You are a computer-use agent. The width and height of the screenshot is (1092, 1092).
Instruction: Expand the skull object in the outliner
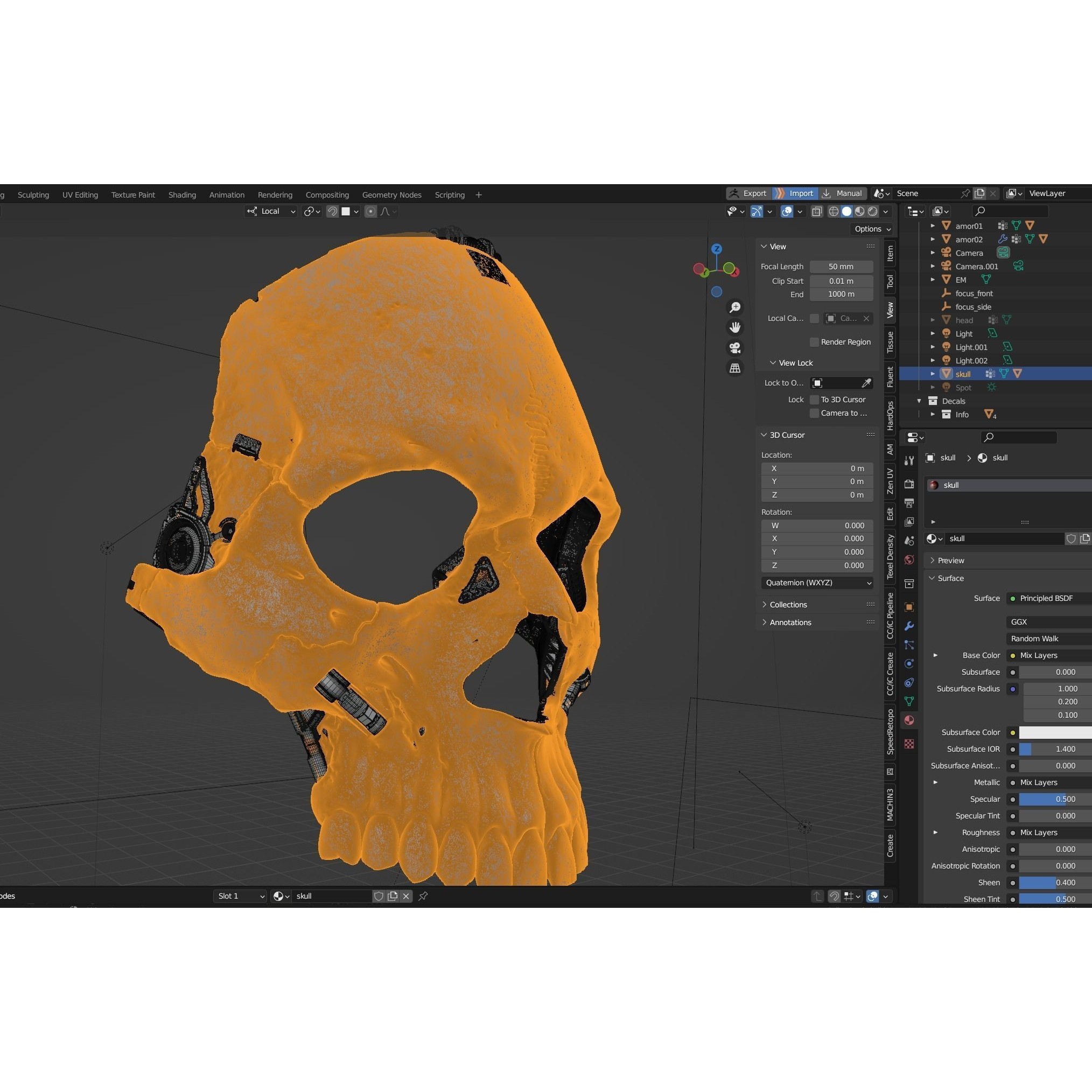[933, 374]
